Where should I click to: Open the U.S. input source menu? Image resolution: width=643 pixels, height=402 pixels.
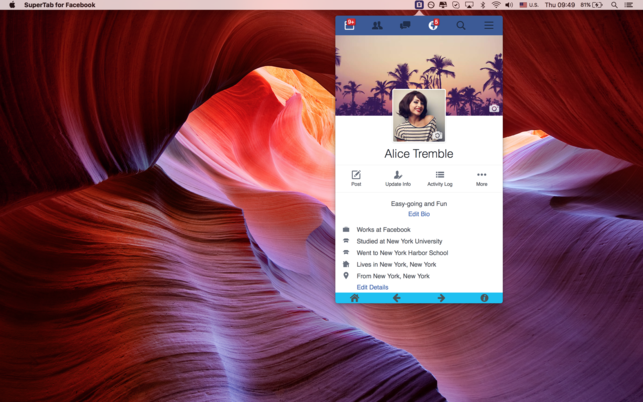click(x=529, y=5)
